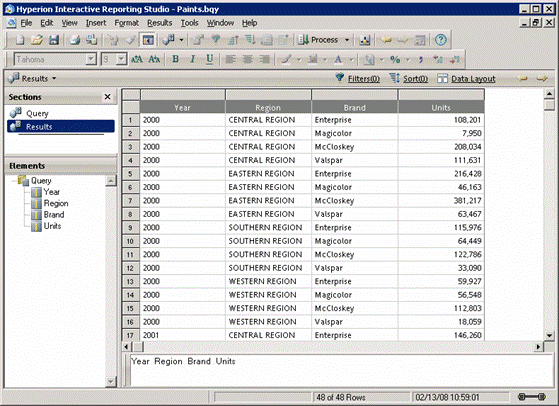This screenshot has height=406, width=559.
Task: Select row 7 header in results
Action: tap(130, 201)
